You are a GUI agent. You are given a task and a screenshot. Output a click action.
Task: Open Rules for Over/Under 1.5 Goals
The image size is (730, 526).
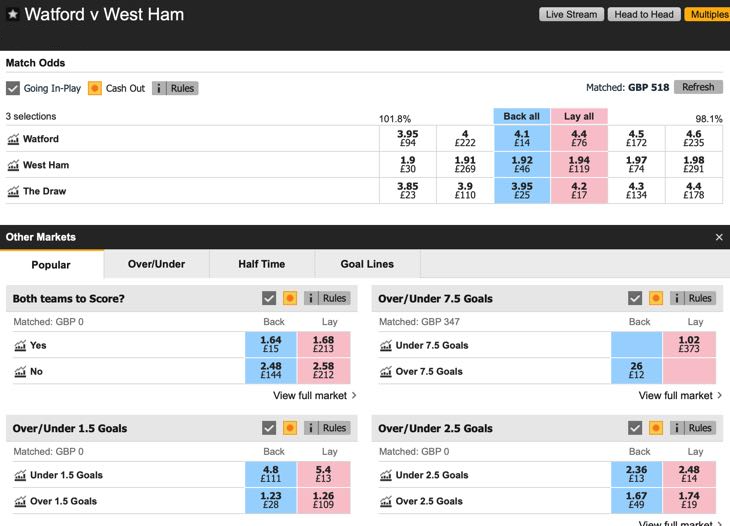pos(327,428)
